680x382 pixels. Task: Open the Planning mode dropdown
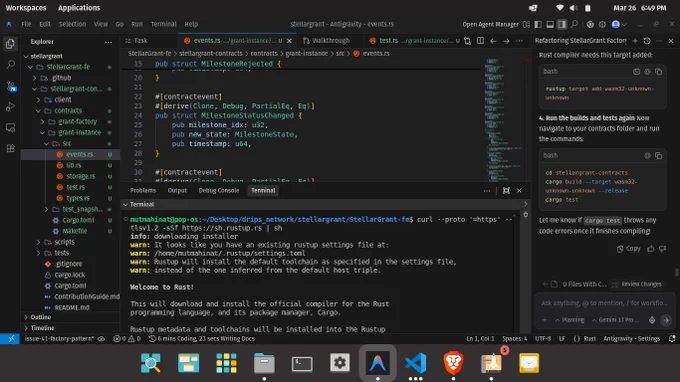[569, 320]
